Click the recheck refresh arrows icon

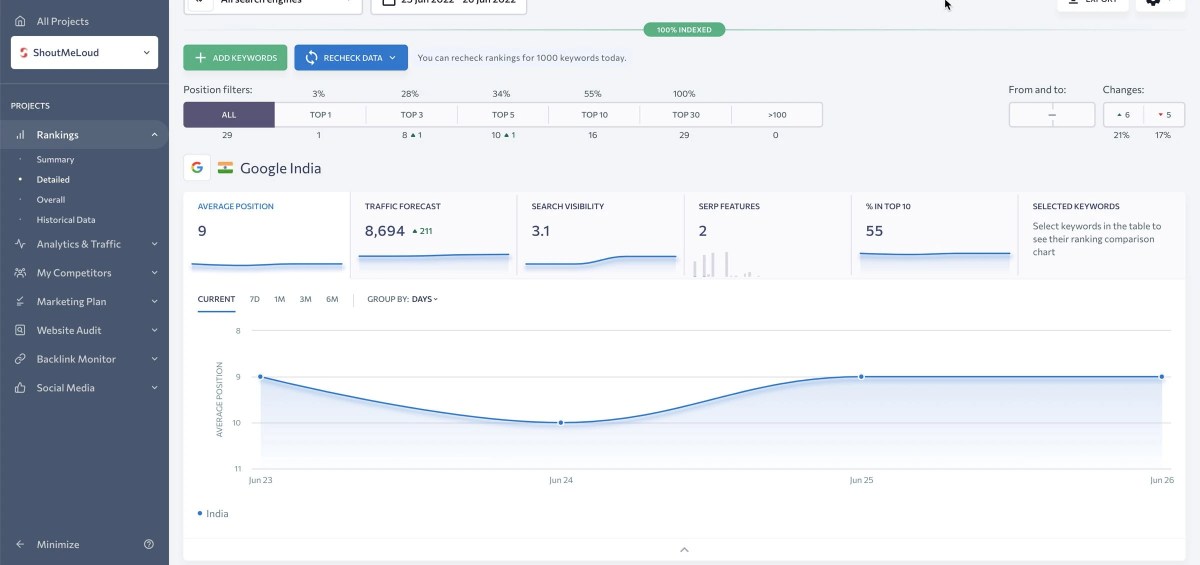coord(312,58)
